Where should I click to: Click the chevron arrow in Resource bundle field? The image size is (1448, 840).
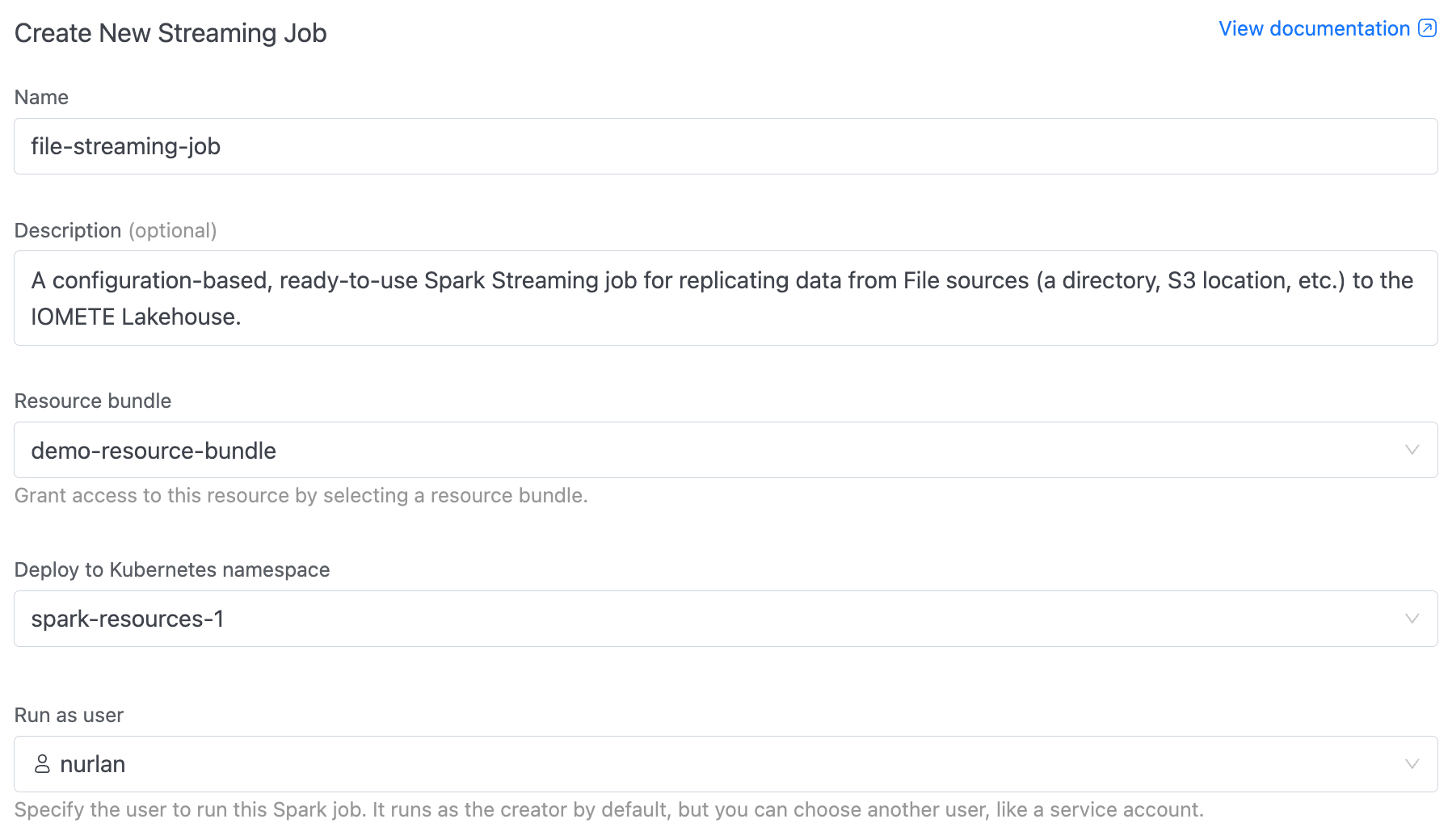[x=1412, y=451]
